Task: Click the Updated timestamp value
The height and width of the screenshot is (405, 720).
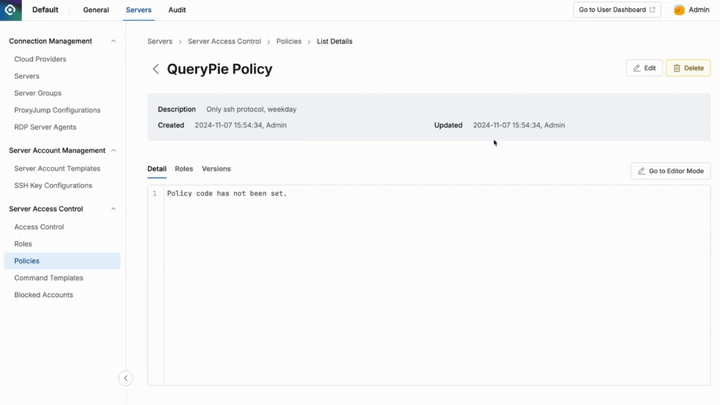Action: 519,125
